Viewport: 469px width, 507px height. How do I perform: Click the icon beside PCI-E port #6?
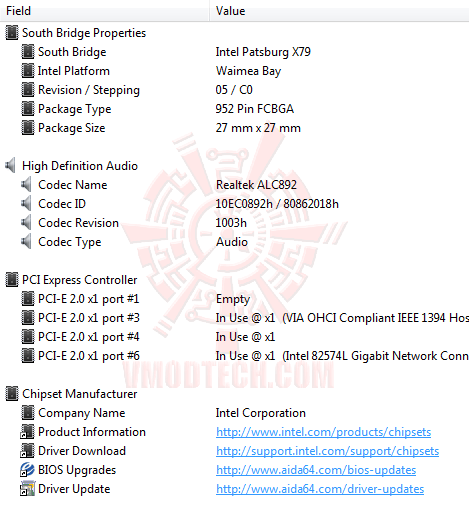point(28,356)
